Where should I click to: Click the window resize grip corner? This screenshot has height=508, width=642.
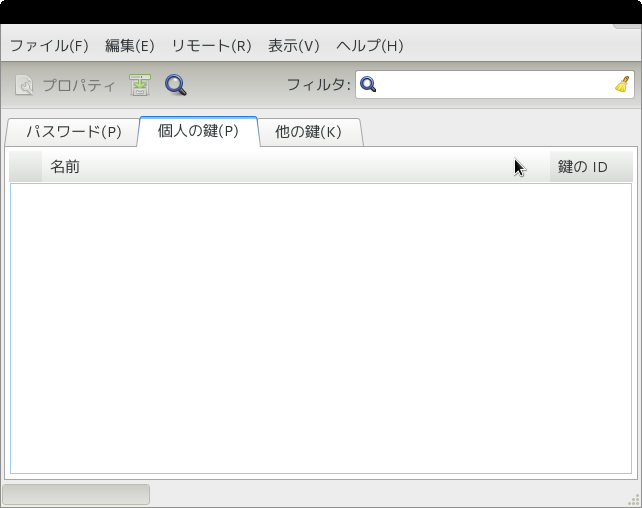[x=634, y=500]
